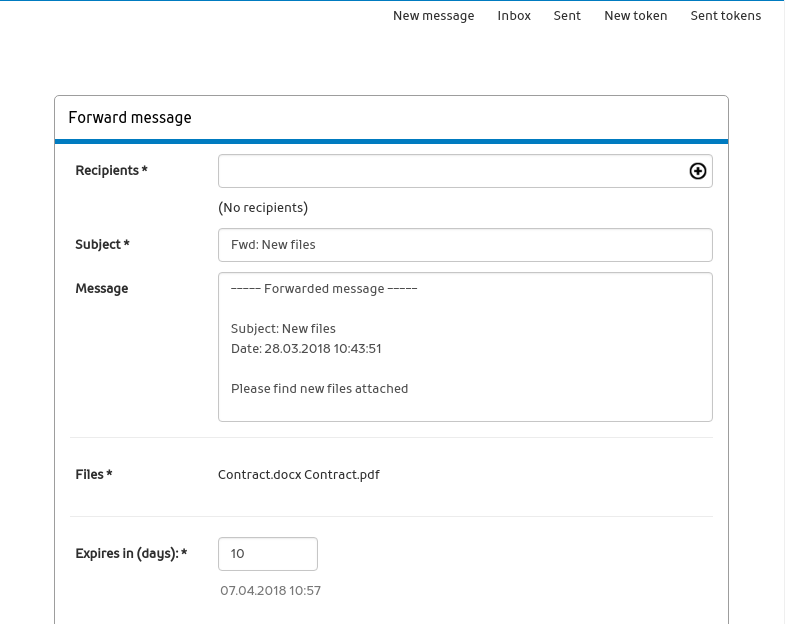Click the Subject field label
The width and height of the screenshot is (785, 624).
click(102, 245)
